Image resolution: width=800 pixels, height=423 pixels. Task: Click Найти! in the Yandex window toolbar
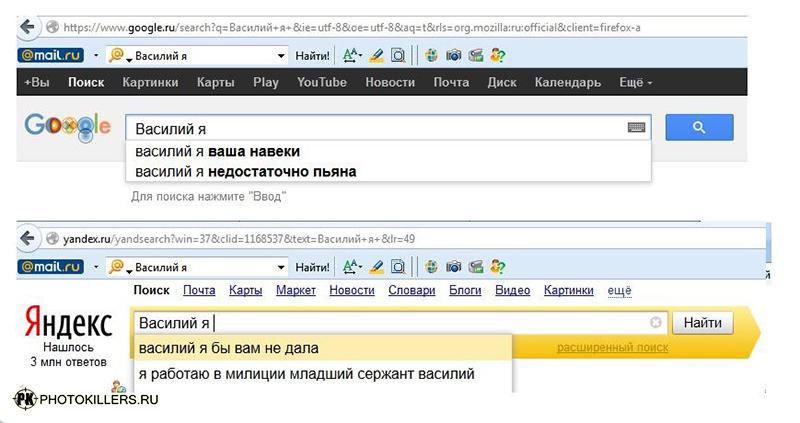[312, 267]
